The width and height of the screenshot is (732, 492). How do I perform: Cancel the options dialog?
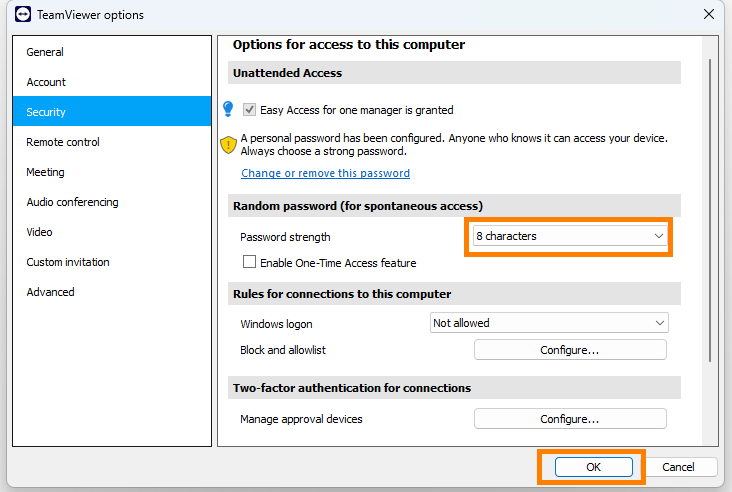[x=678, y=467]
